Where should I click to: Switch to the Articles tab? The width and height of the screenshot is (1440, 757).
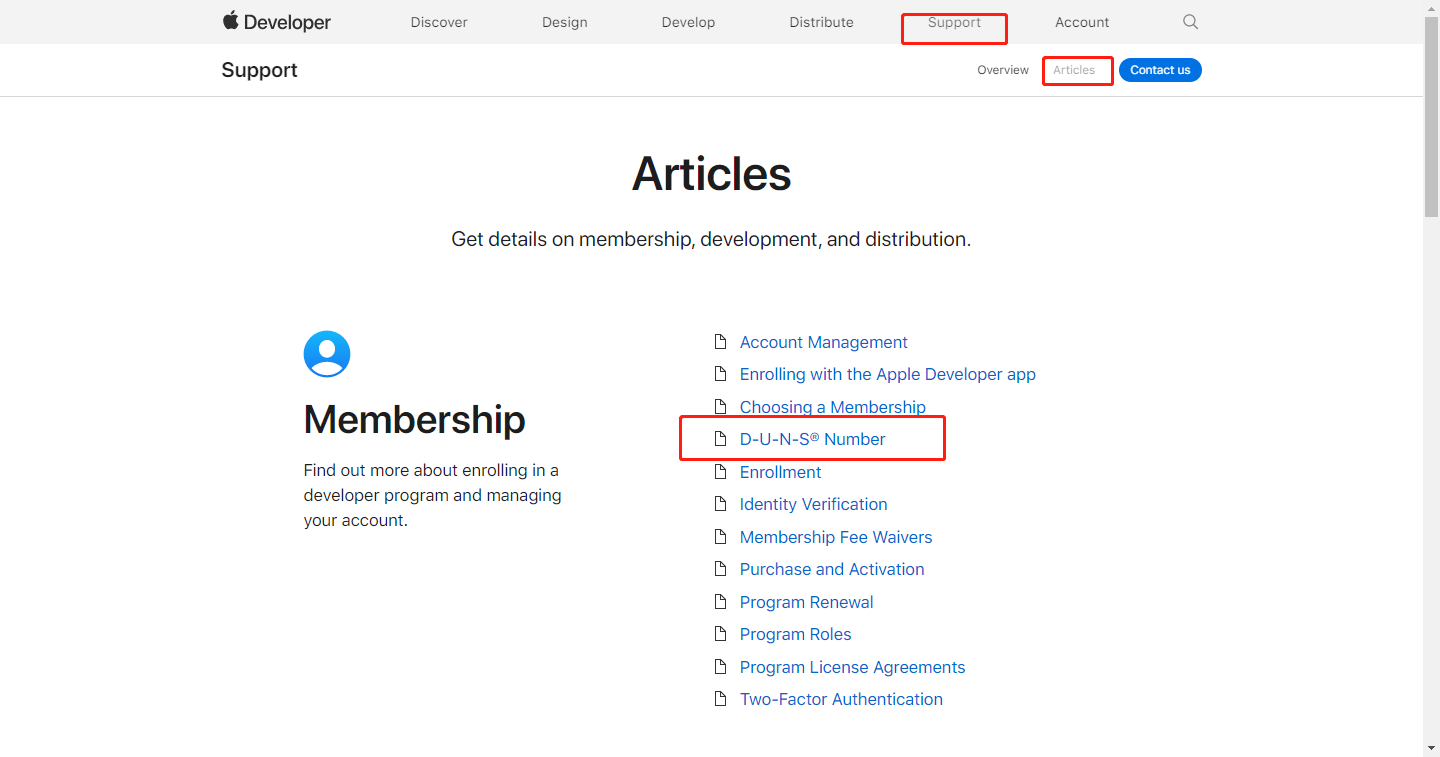click(1074, 70)
